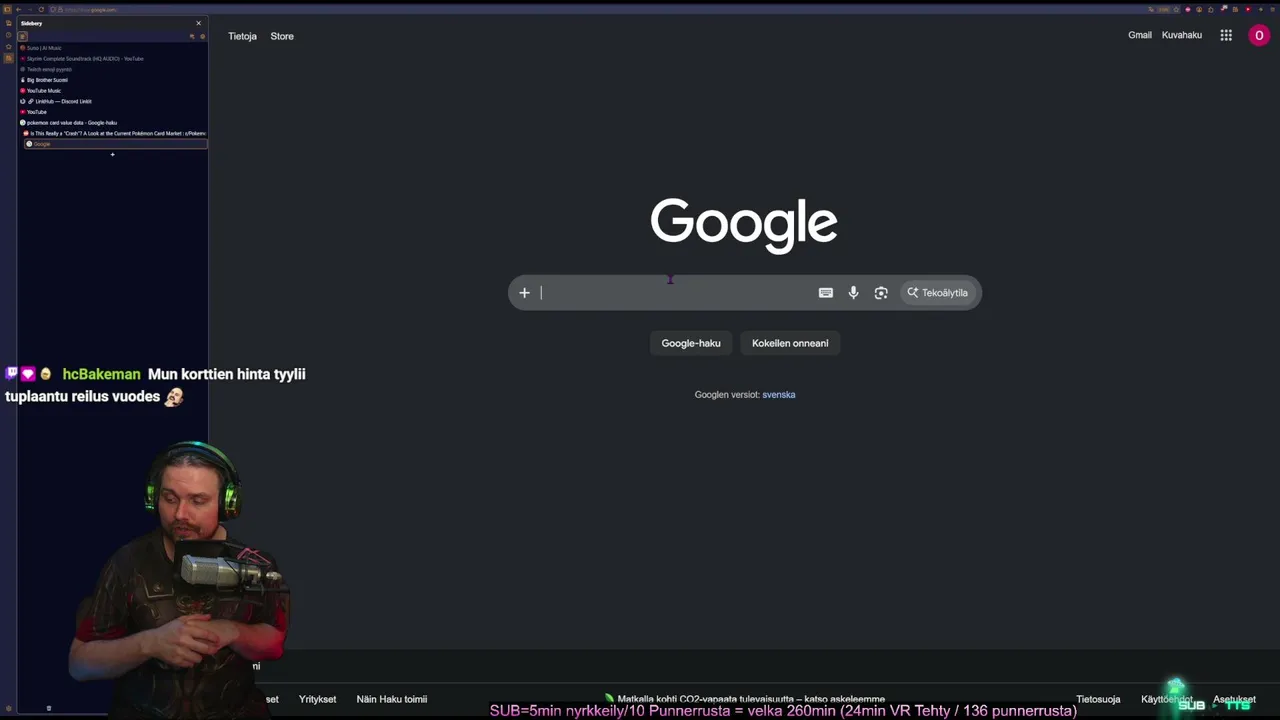This screenshot has height=720, width=1280.
Task: Switch to the LinkHub Discord Linkit tab
Action: coord(113,101)
